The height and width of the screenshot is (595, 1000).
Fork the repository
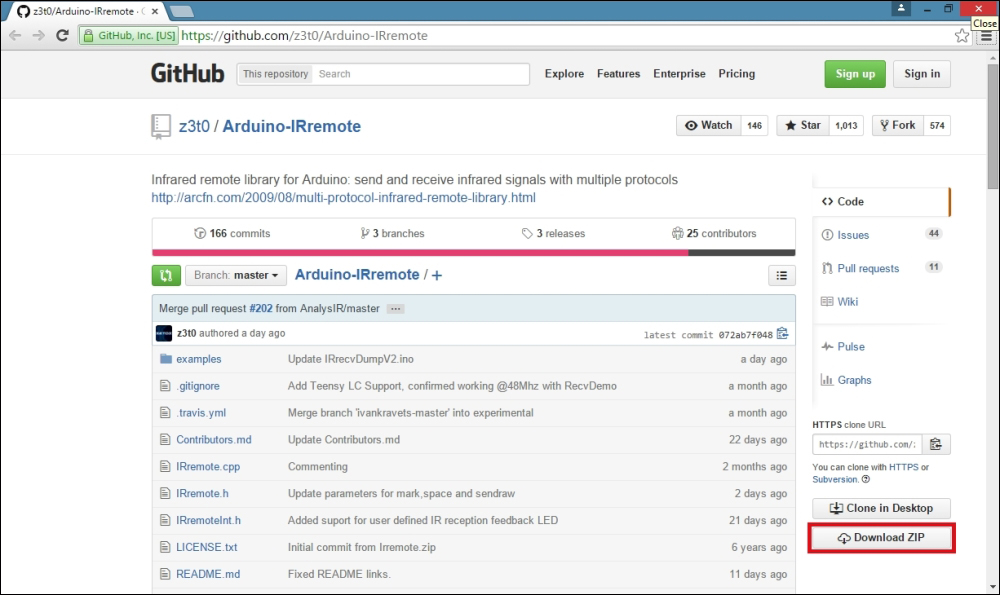point(898,126)
